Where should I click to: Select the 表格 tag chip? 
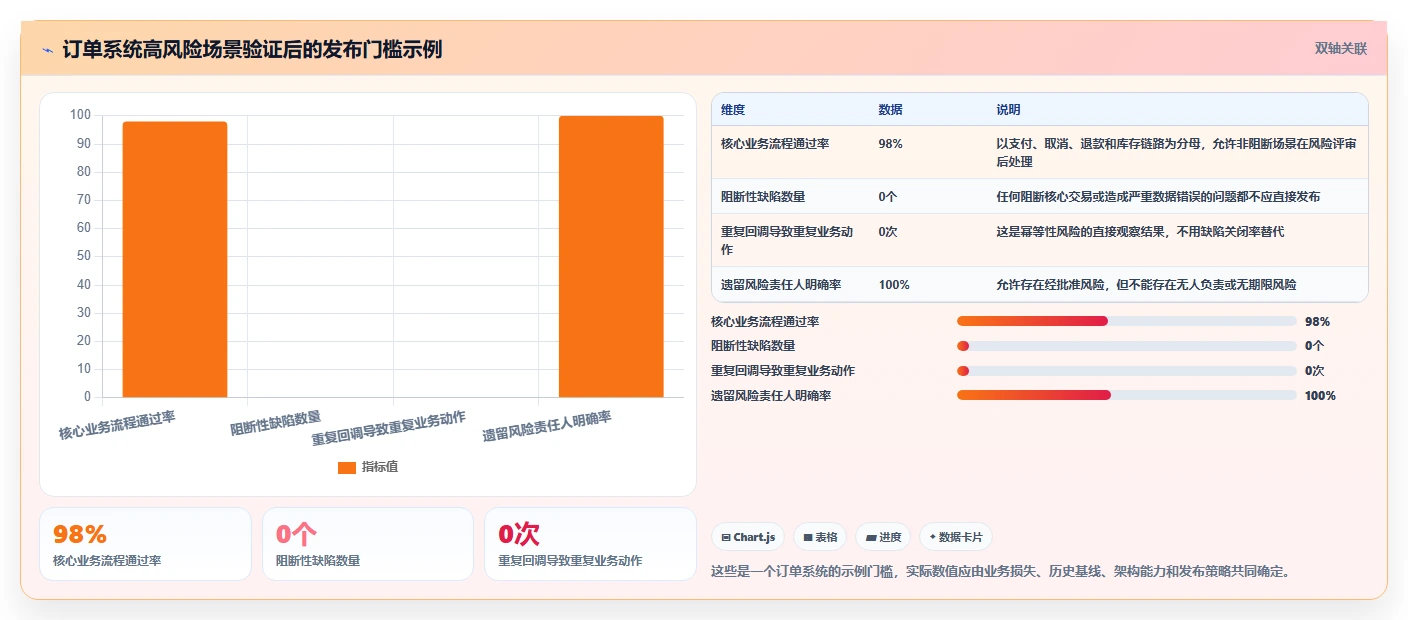[x=820, y=537]
